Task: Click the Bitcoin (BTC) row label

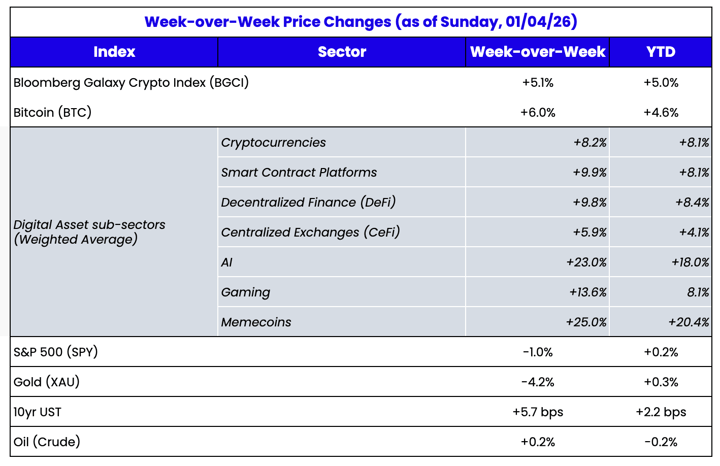Action: click(x=52, y=112)
